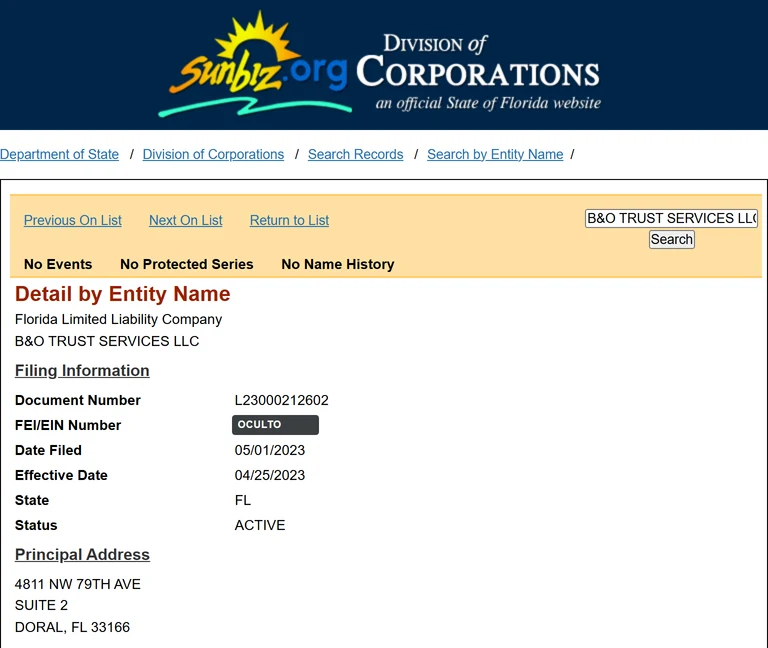Click the Detail by Entity Name heading

[122, 294]
